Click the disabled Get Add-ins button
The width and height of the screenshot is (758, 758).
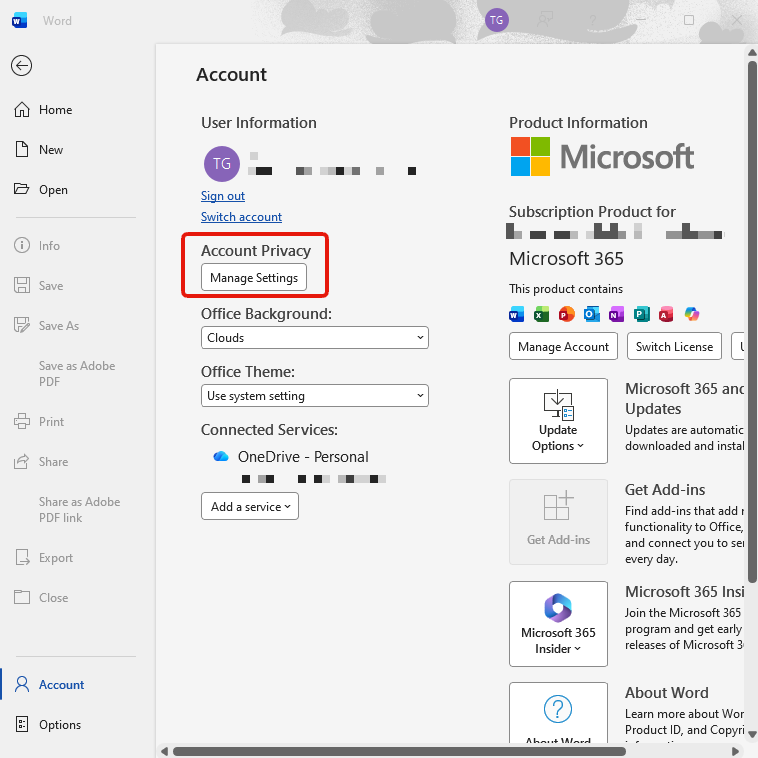click(x=558, y=522)
